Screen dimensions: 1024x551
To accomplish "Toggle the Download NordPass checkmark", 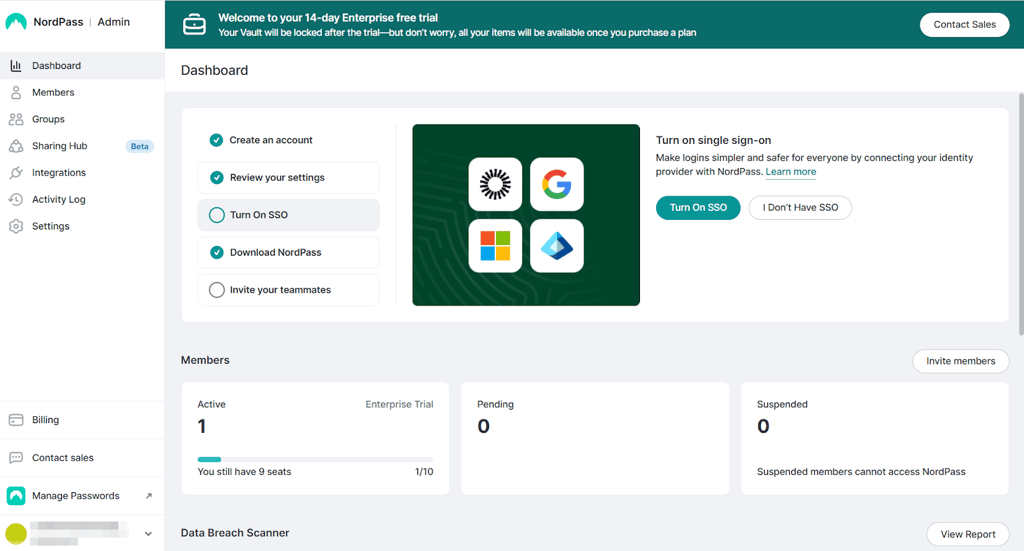I will click(217, 253).
